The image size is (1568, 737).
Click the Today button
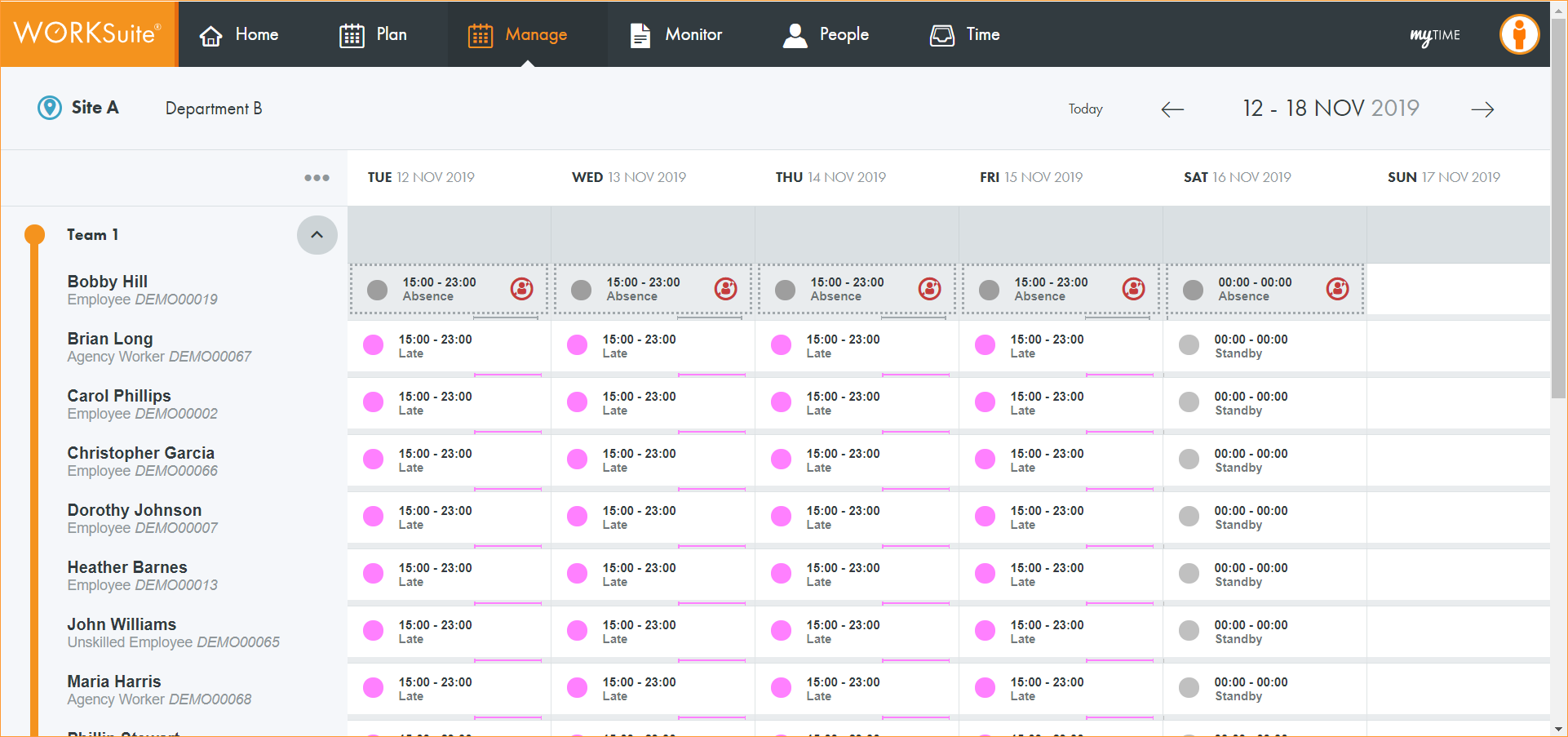pos(1085,109)
